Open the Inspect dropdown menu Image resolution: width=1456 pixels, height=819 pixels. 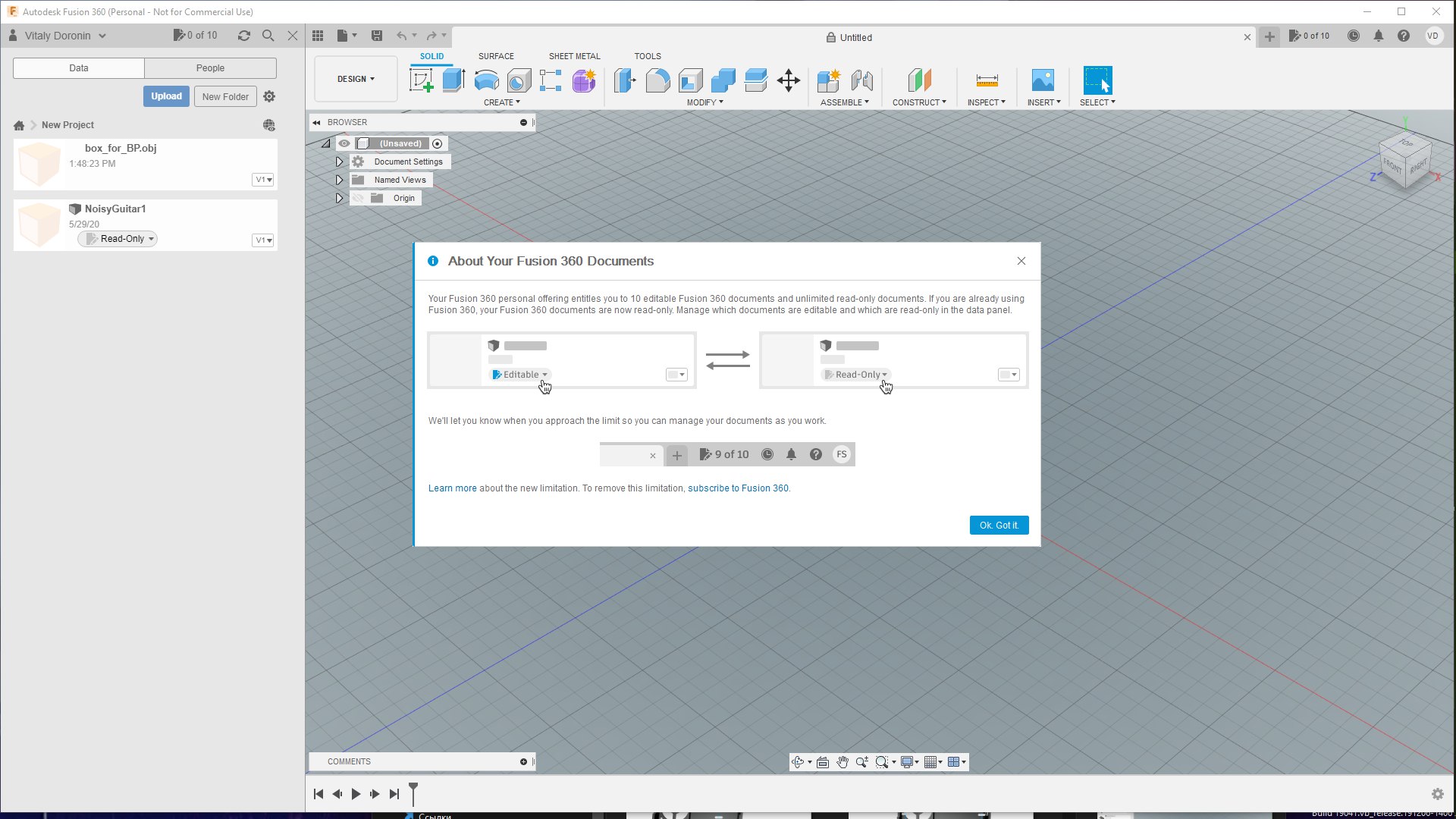coord(987,102)
